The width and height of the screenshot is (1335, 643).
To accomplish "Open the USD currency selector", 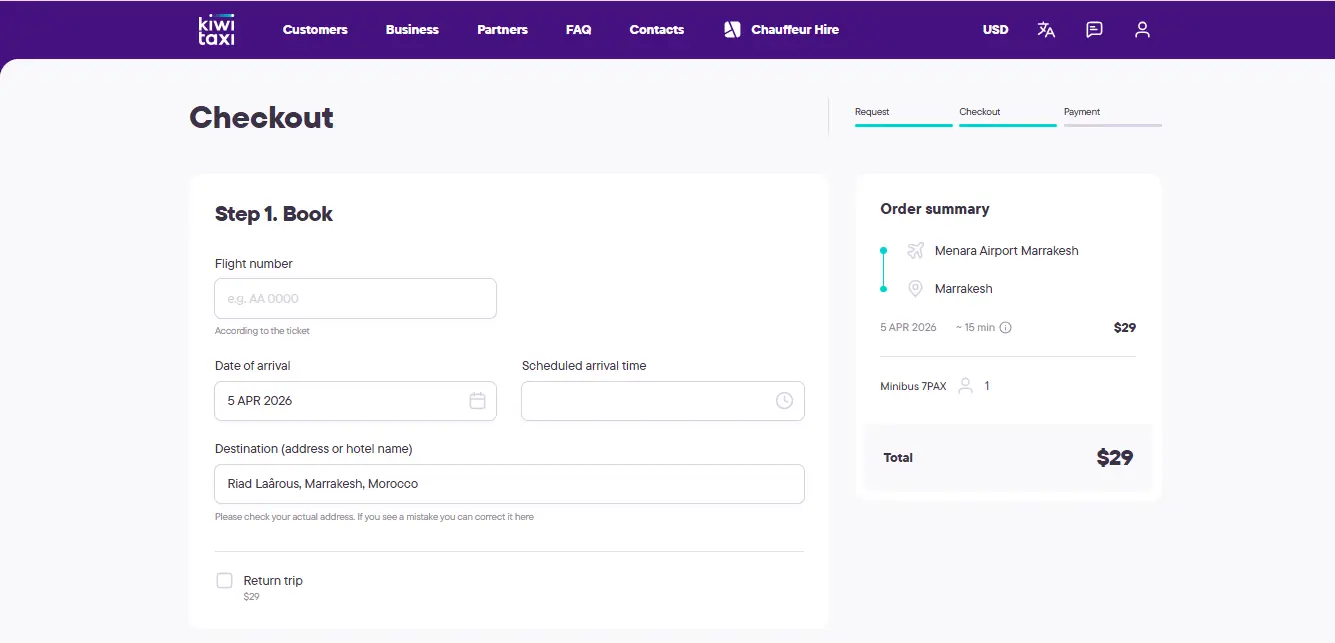I will [x=995, y=30].
